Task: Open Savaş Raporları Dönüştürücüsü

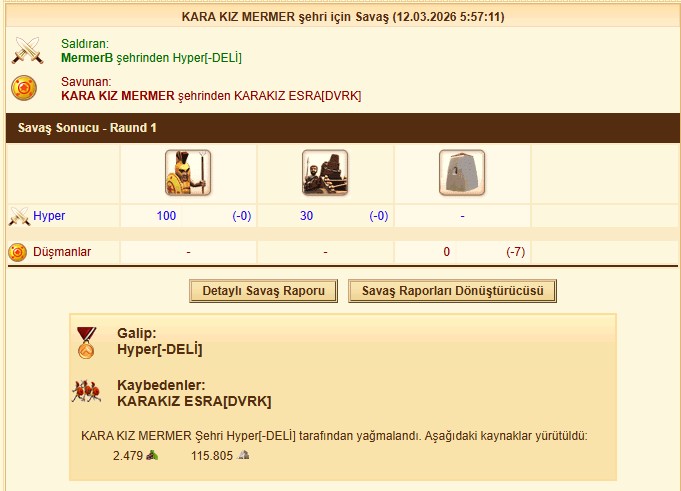Action: pyautogui.click(x=452, y=291)
